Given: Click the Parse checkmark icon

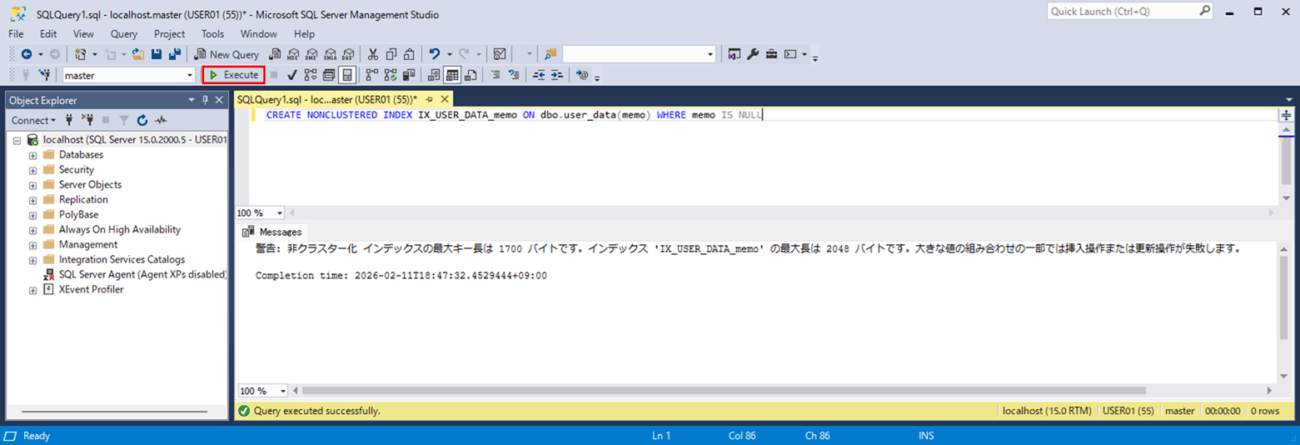Looking at the screenshot, I should [292, 75].
